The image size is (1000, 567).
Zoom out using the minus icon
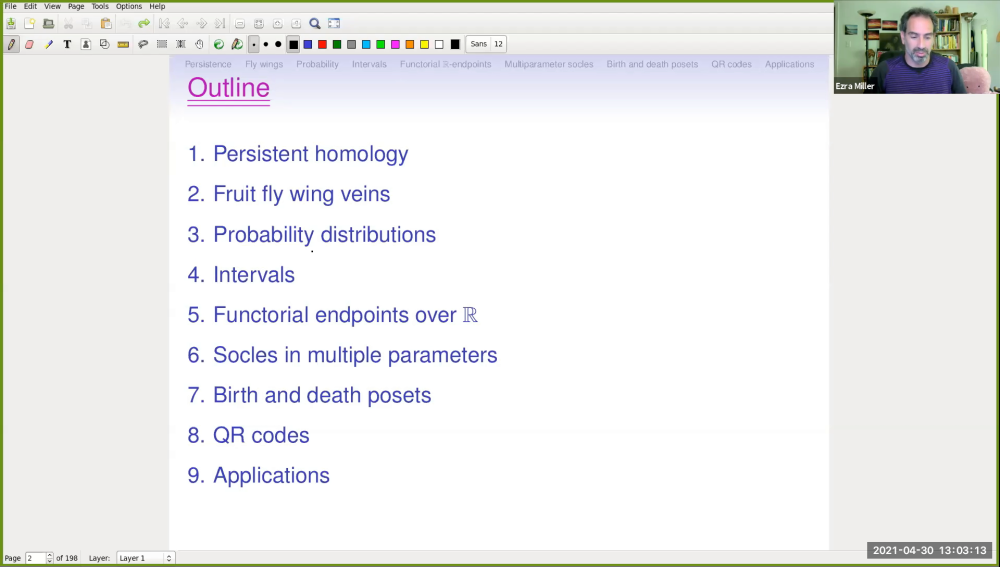[x=240, y=24]
